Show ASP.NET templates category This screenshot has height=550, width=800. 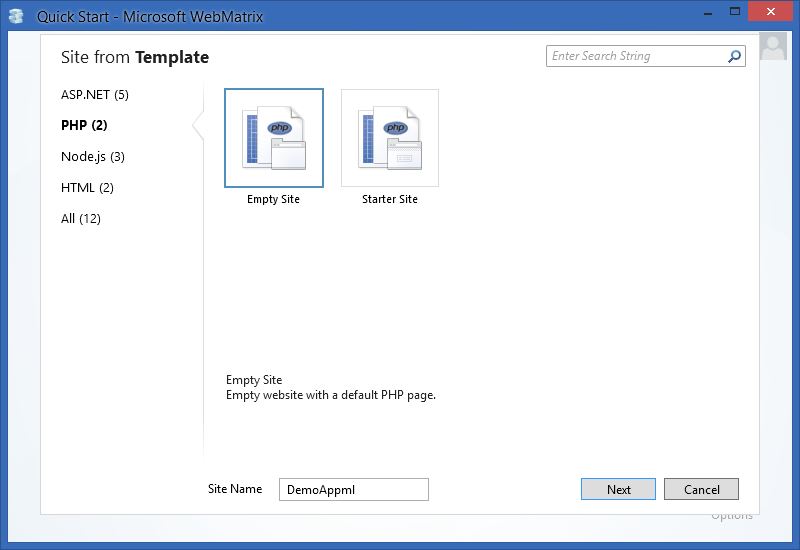[95, 95]
